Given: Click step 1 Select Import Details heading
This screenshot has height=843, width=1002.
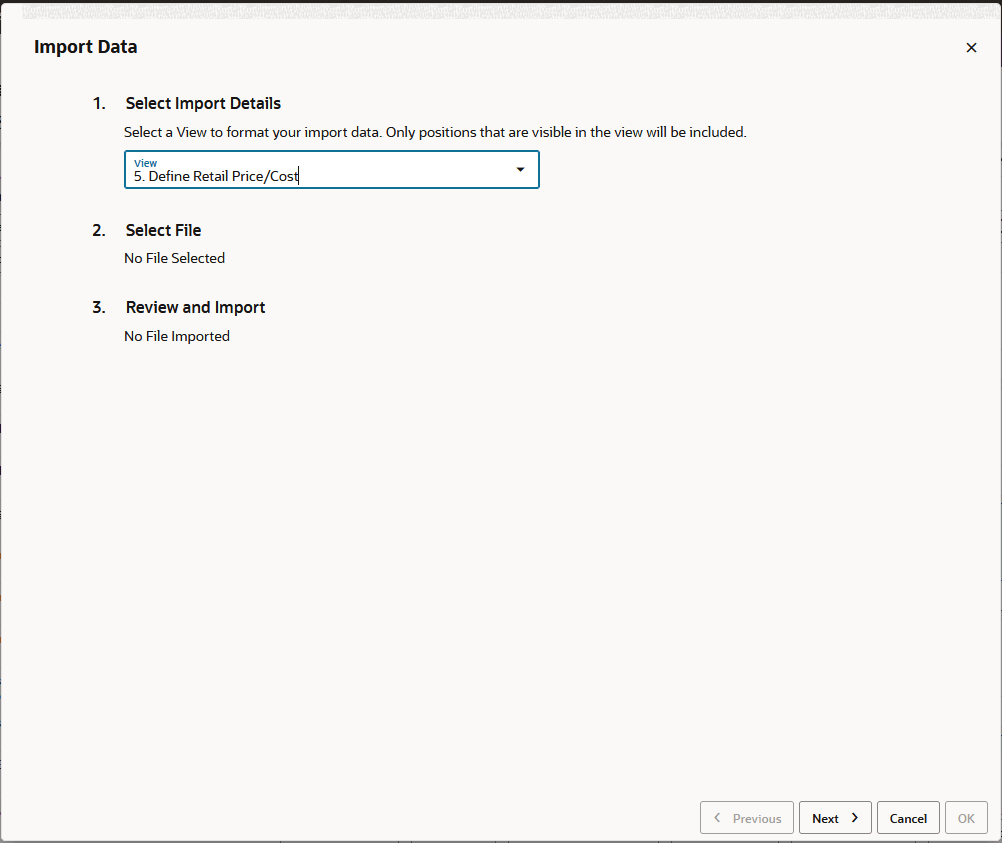Looking at the screenshot, I should (203, 103).
